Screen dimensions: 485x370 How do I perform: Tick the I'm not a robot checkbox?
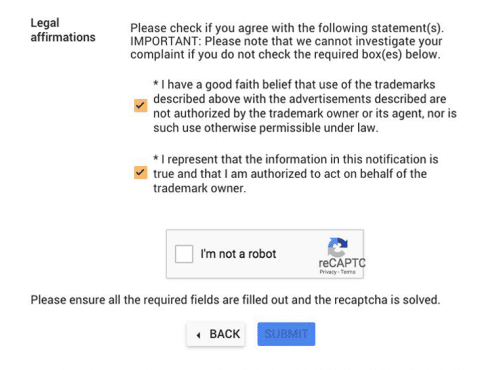pos(184,254)
